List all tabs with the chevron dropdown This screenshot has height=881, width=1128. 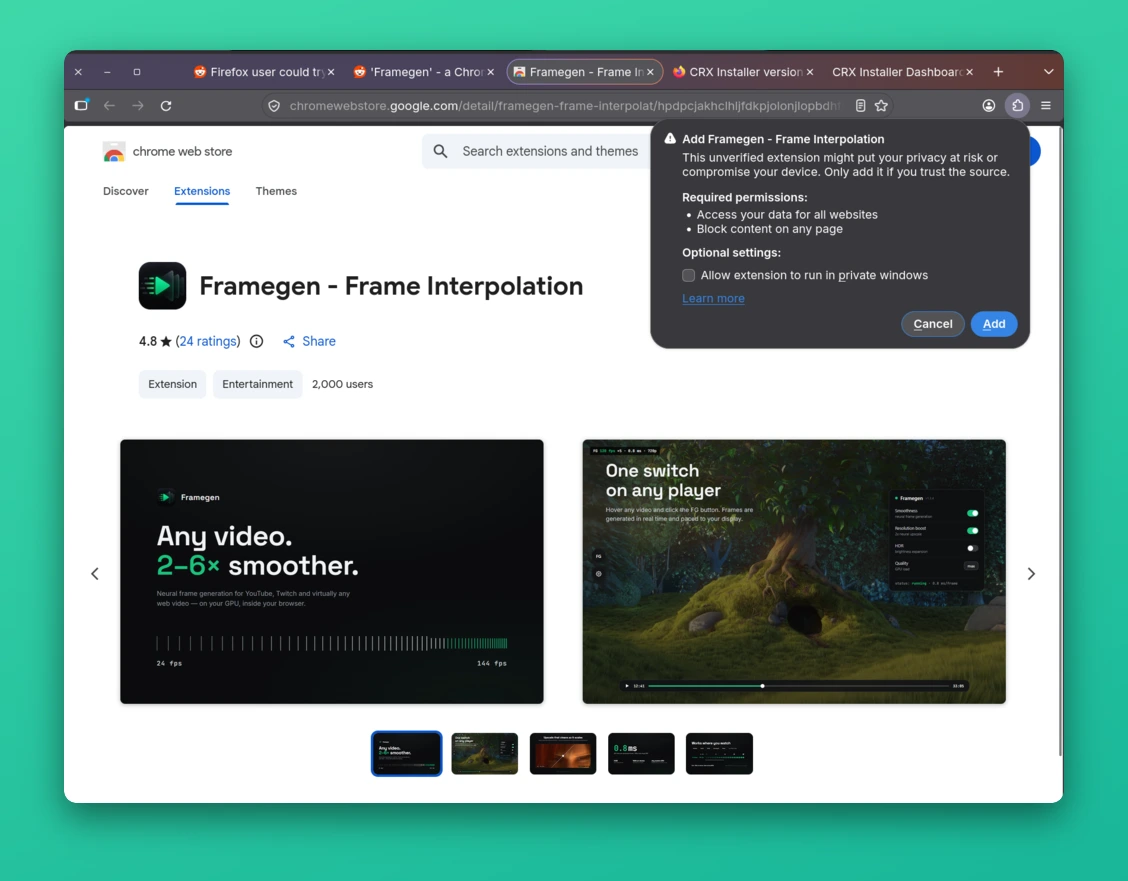1049,72
